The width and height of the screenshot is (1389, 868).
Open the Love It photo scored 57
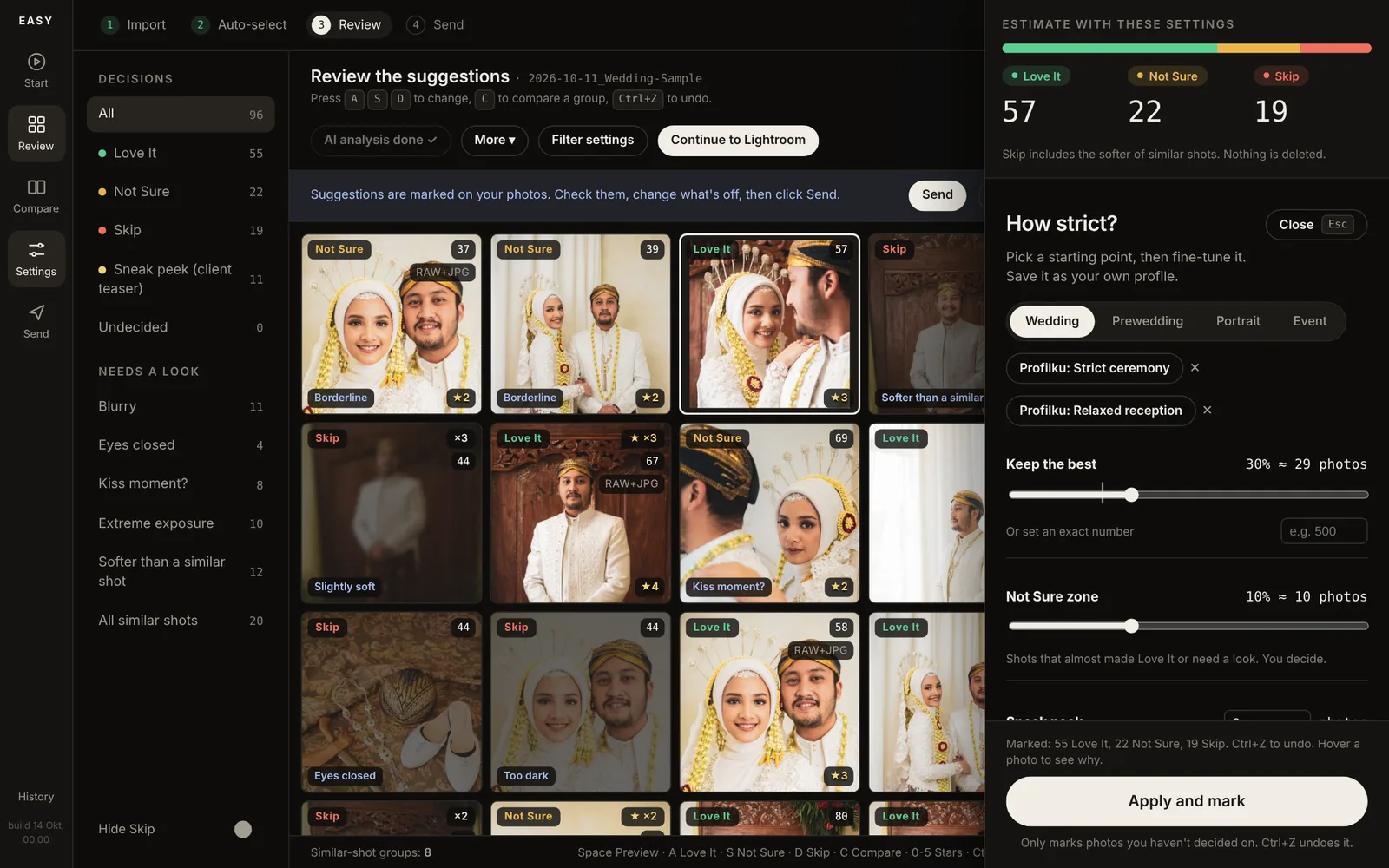[769, 324]
